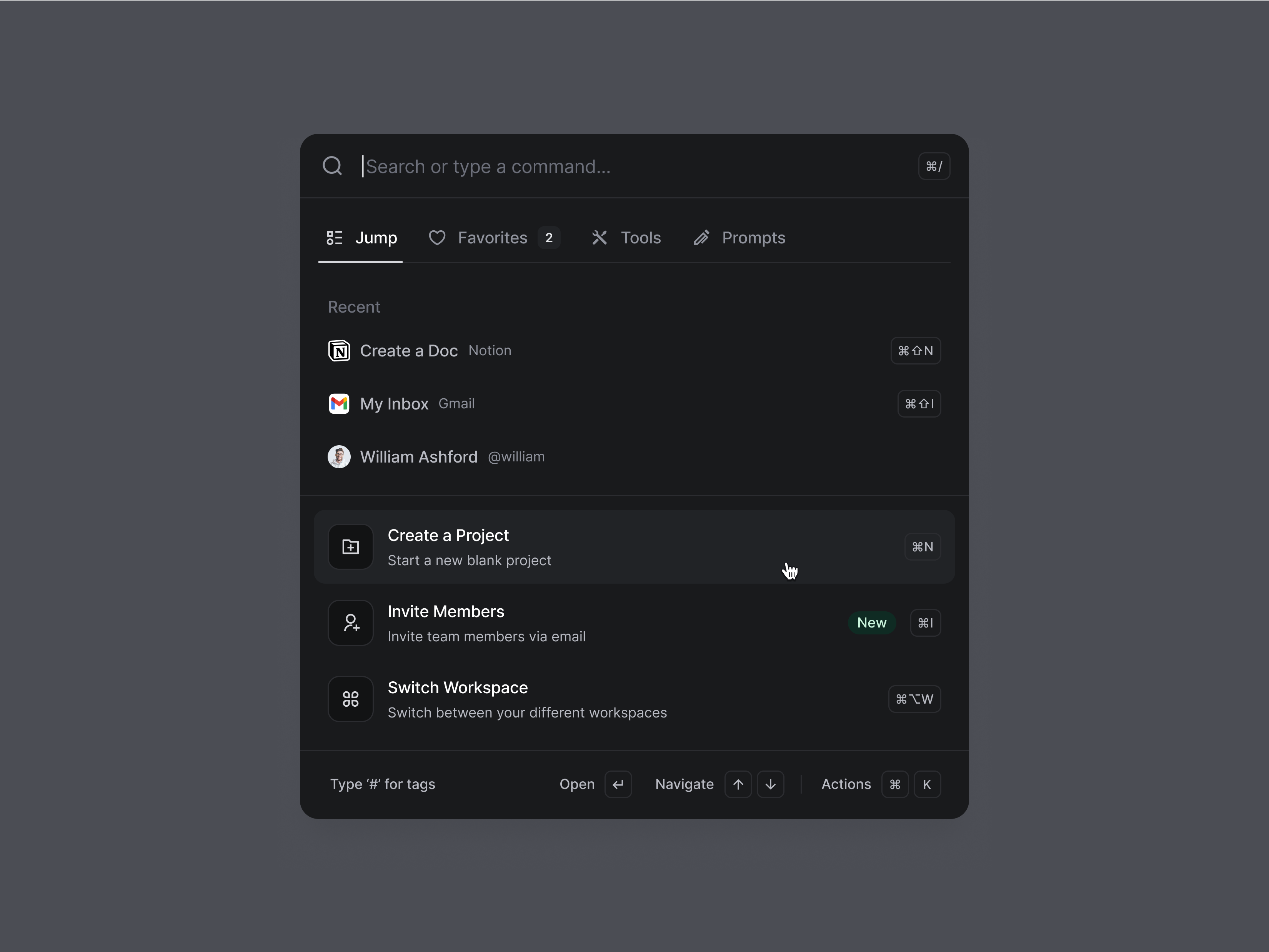Click the ⌘/ shortcut badge in the search bar

[934, 166]
